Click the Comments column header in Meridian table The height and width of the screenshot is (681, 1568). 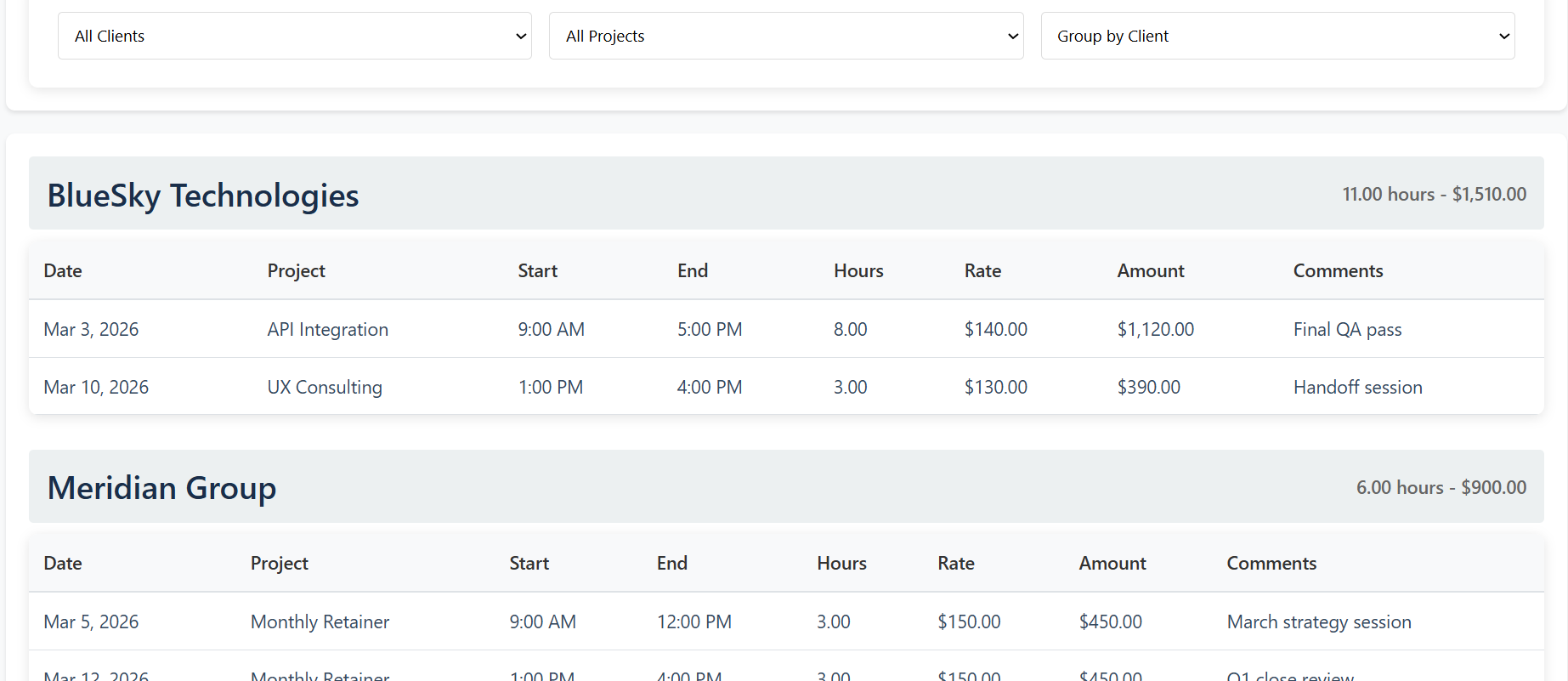1271,563
